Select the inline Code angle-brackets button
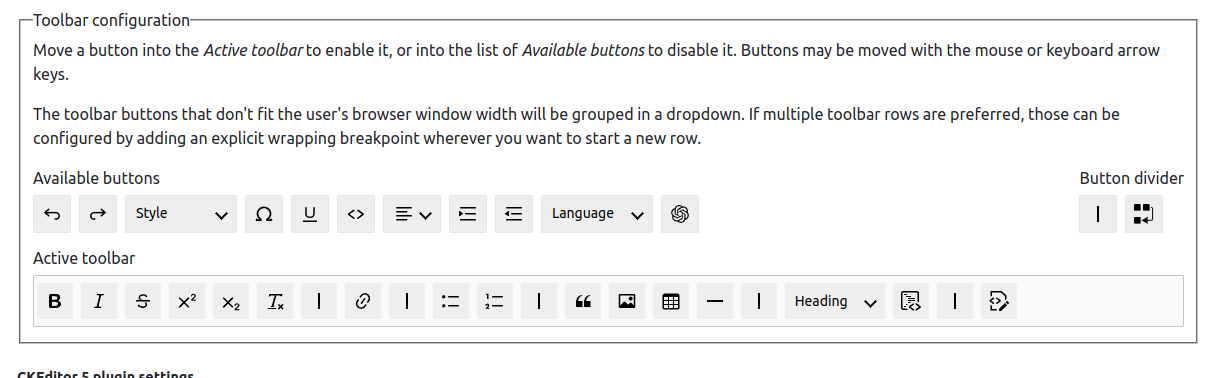The width and height of the screenshot is (1217, 378). coord(356,214)
